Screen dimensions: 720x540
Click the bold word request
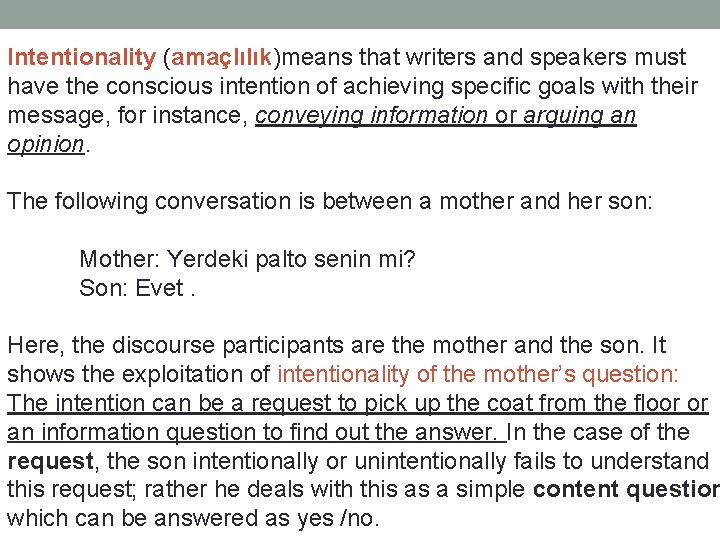pyautogui.click(x=51, y=461)
